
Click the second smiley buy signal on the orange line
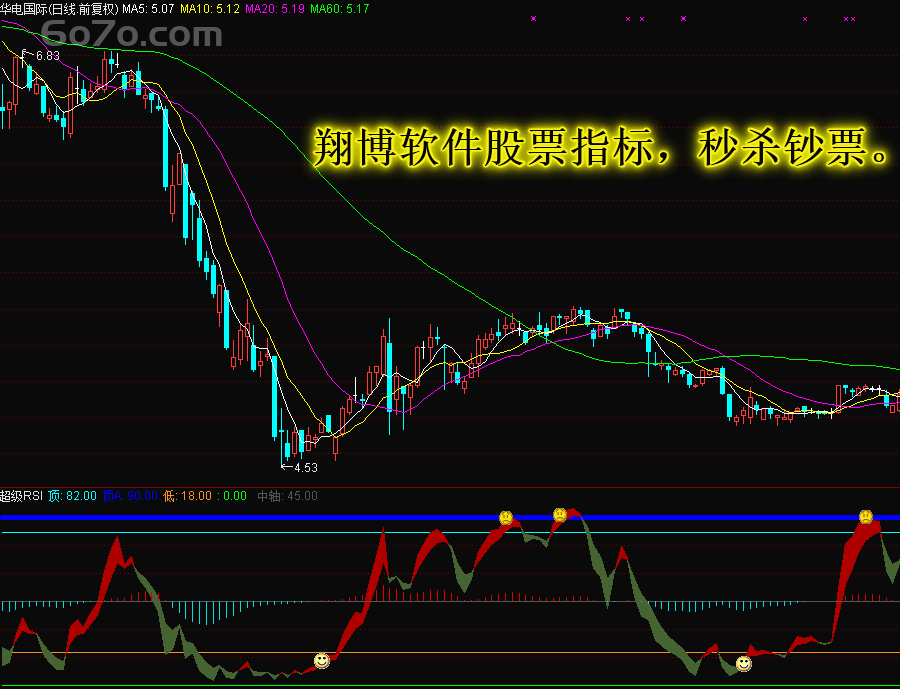pyautogui.click(x=744, y=664)
